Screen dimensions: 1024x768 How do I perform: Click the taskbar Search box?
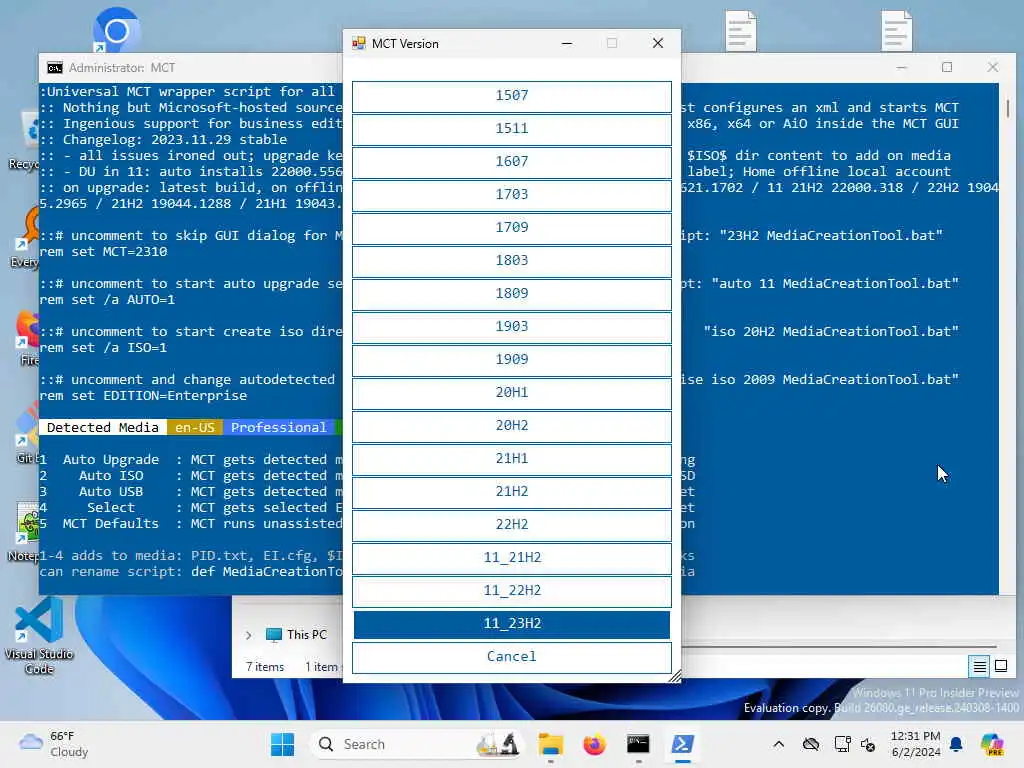tap(417, 744)
